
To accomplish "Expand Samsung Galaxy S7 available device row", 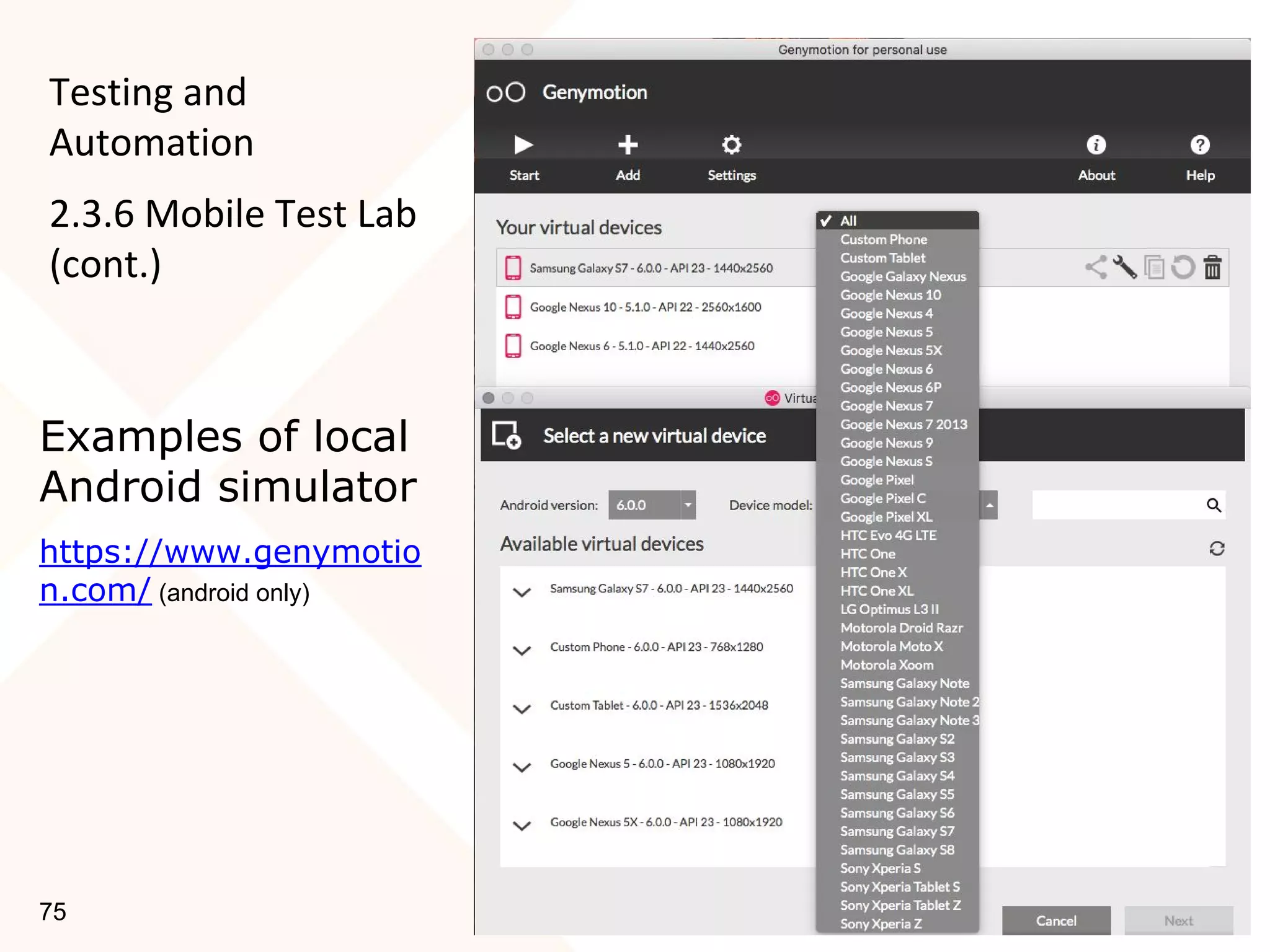I will pos(522,592).
